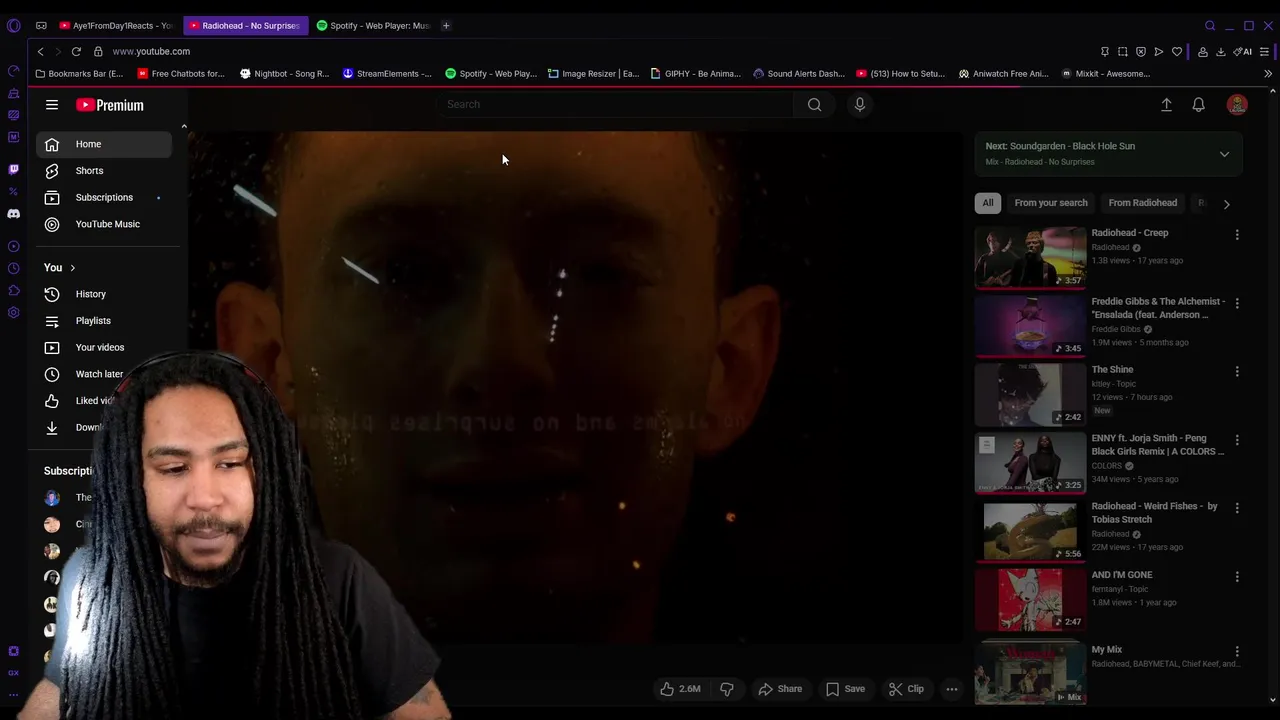Viewport: 1280px width, 720px height.
Task: Open Playlists in sidebar
Action: [104, 321]
